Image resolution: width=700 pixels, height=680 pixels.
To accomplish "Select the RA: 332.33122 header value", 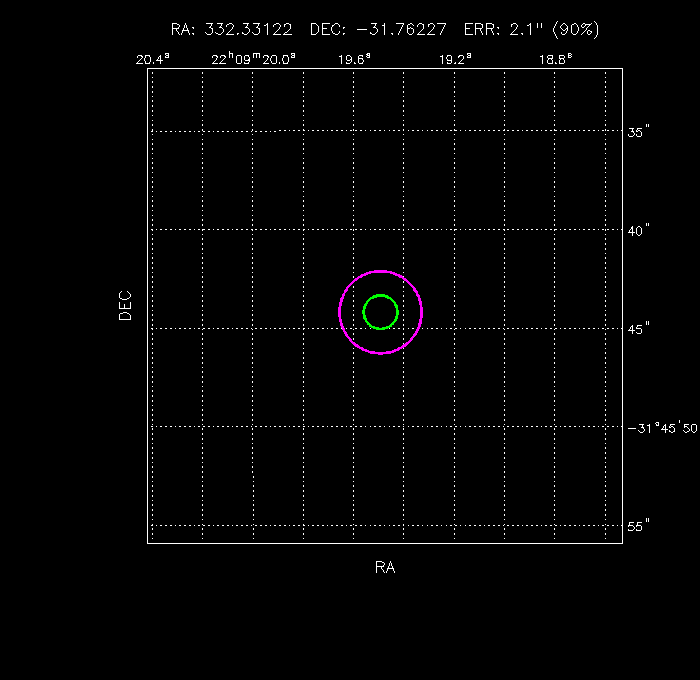I will [231, 30].
